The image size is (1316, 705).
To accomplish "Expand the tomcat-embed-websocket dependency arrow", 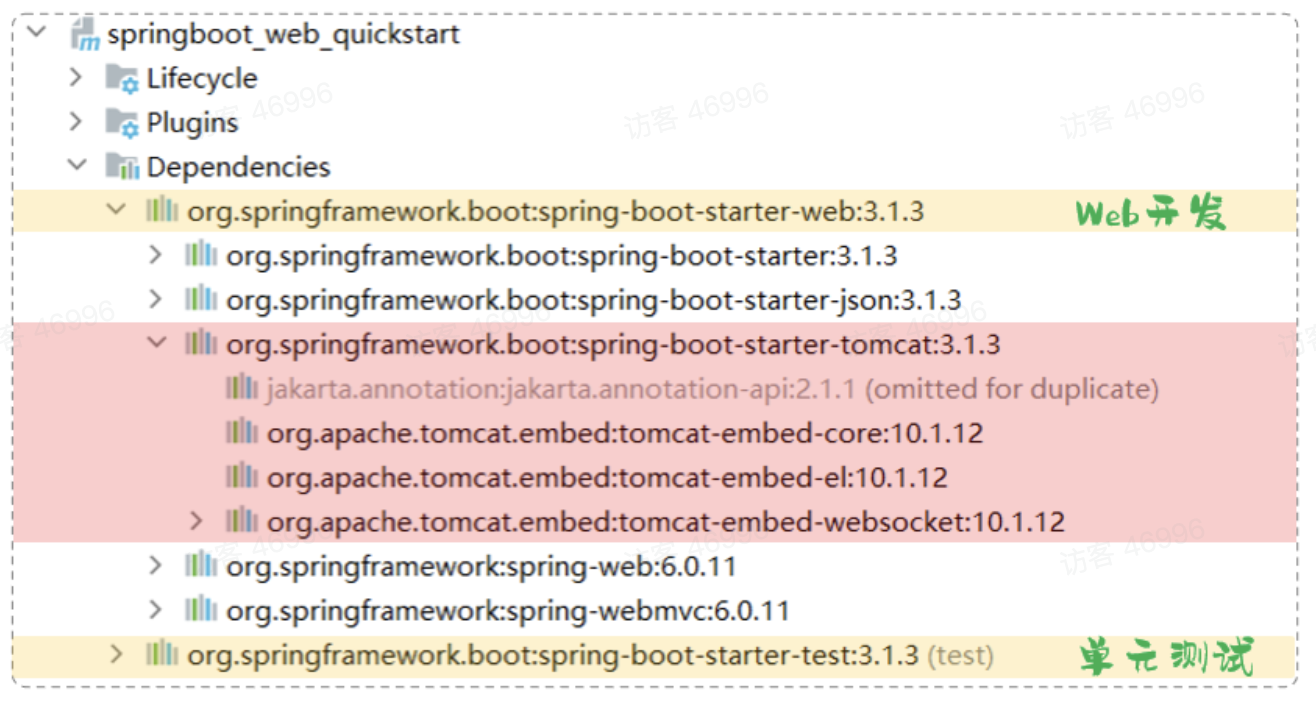I will [195, 521].
